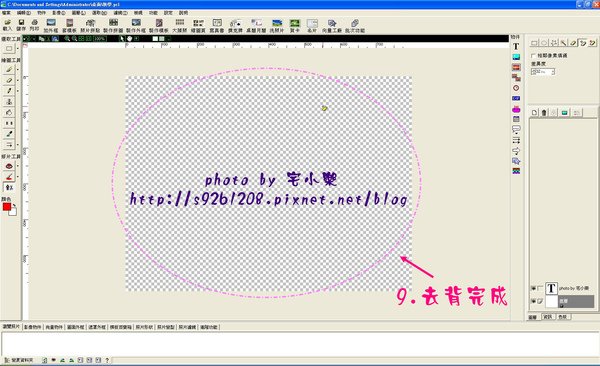Add a text object with T icon
Viewport: 600px width, 366px height.
[516, 47]
